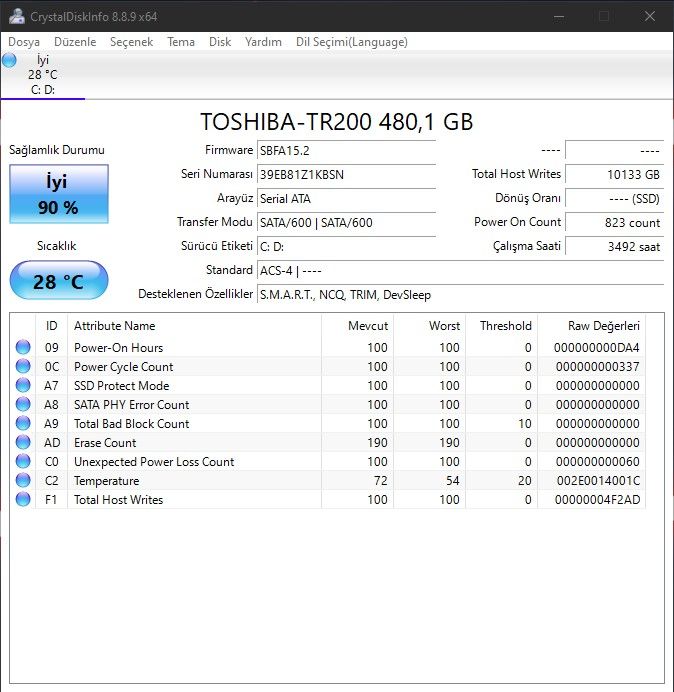The height and width of the screenshot is (692, 674).
Task: Select the C: D: disk tab status orb
Action: [9, 60]
